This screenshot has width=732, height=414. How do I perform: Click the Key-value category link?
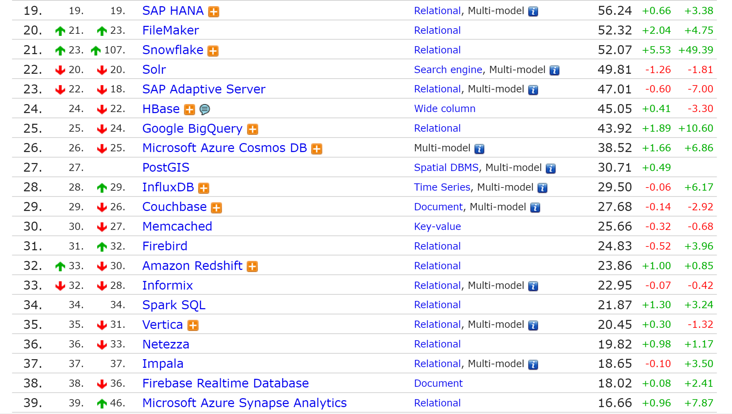437,226
